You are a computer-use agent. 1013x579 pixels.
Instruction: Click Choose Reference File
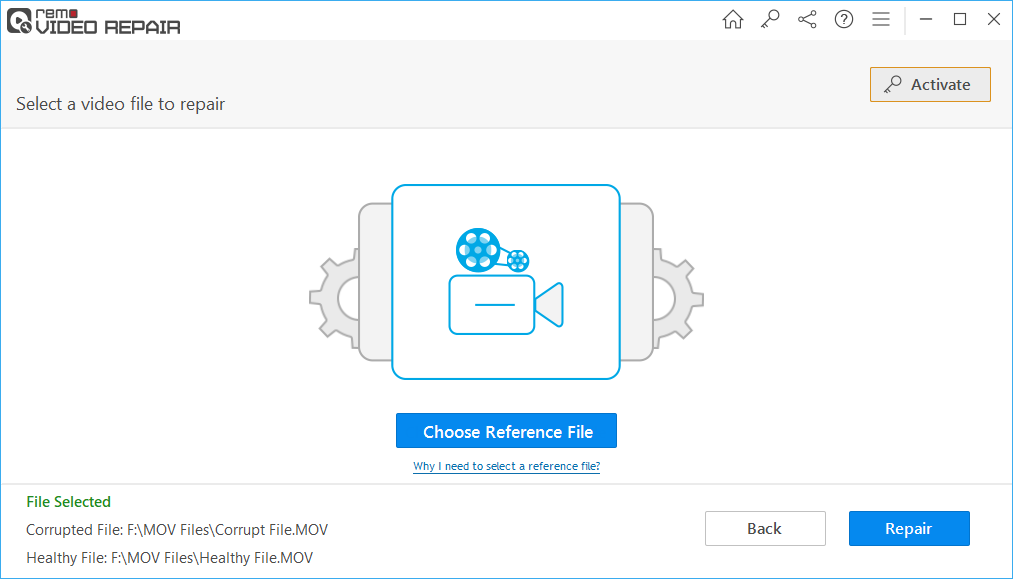click(x=506, y=430)
